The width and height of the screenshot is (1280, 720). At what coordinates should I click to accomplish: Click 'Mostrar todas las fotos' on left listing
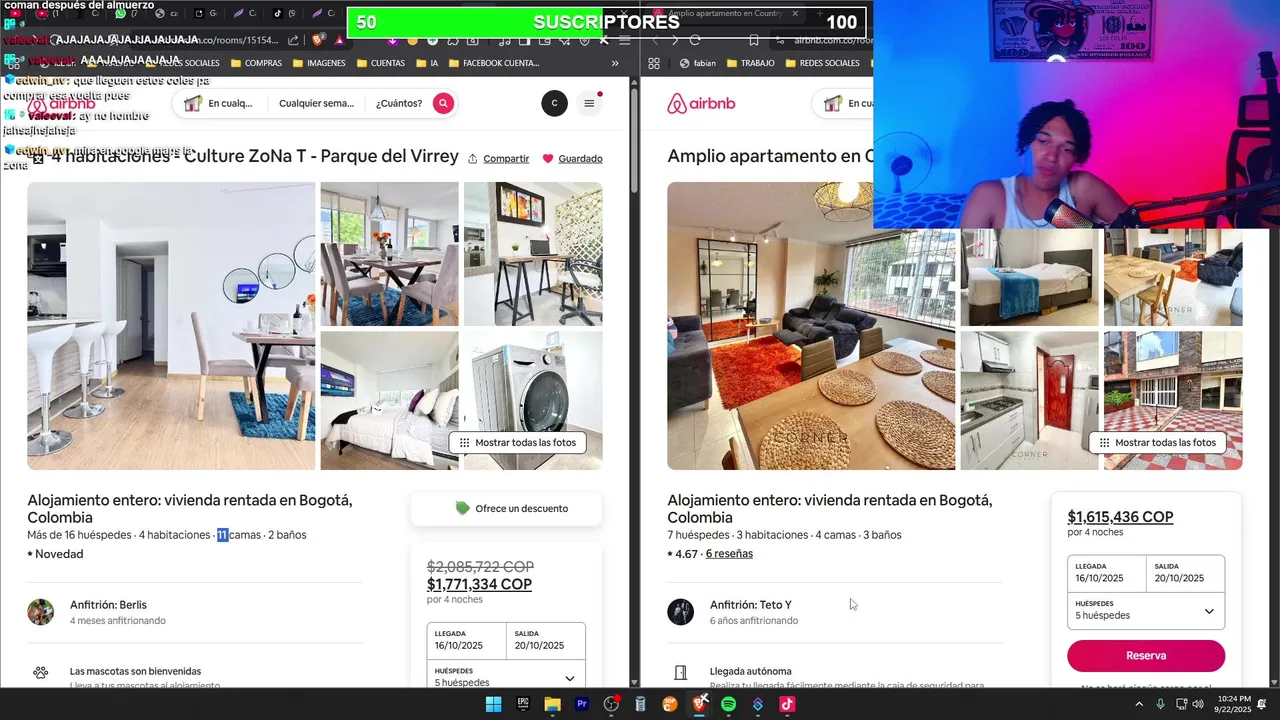[x=517, y=443]
